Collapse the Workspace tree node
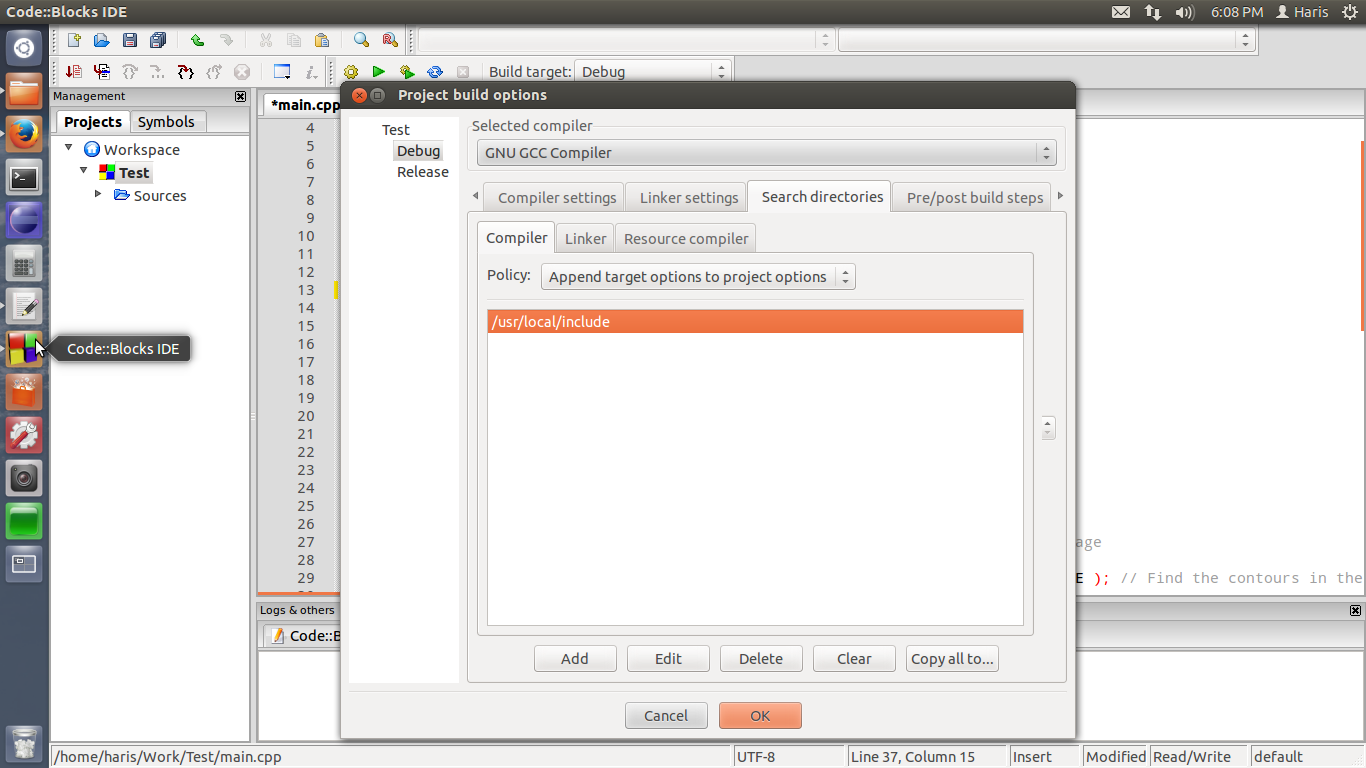The image size is (1366, 768). [x=69, y=148]
